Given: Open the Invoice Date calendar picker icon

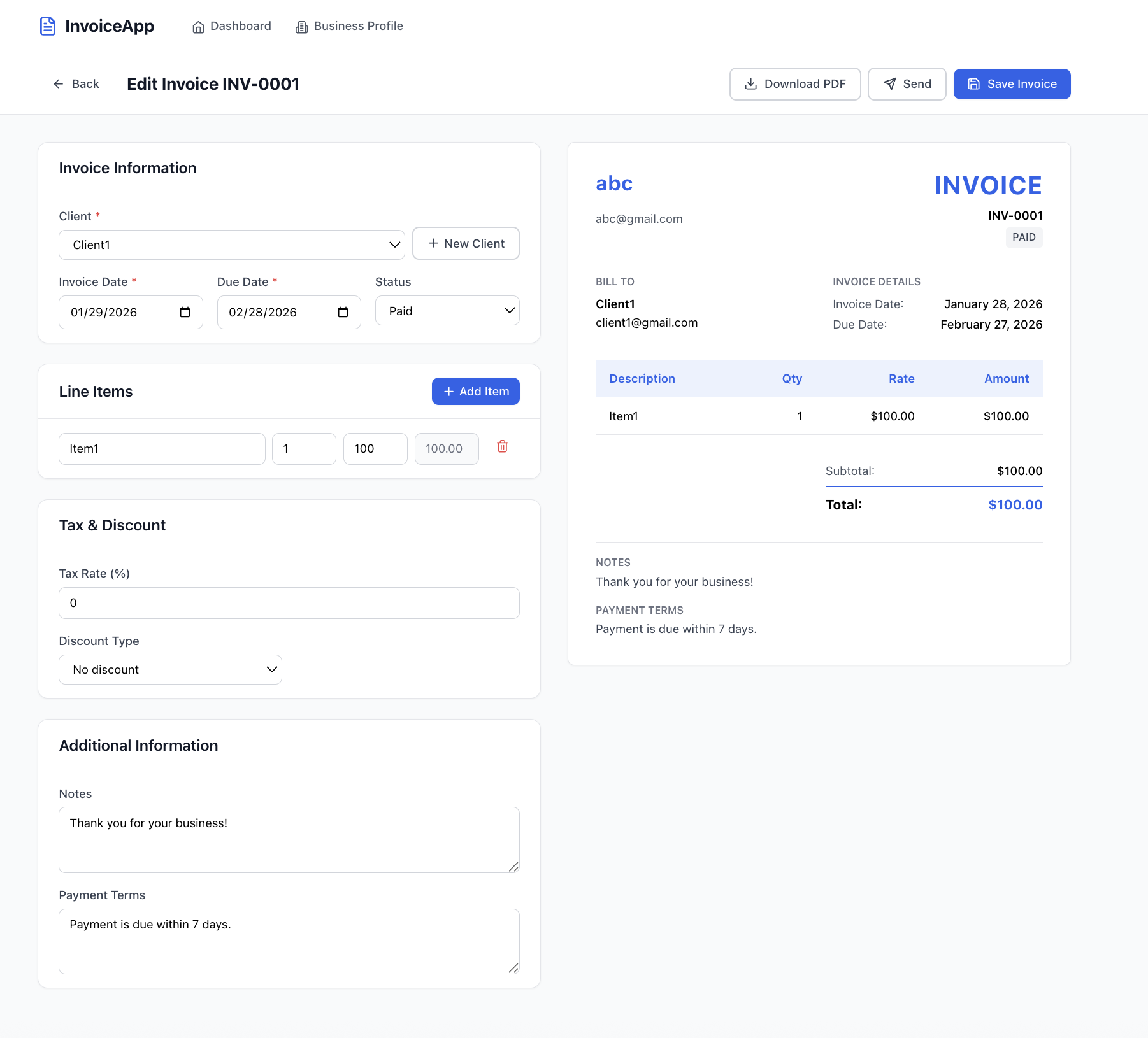Looking at the screenshot, I should click(185, 312).
